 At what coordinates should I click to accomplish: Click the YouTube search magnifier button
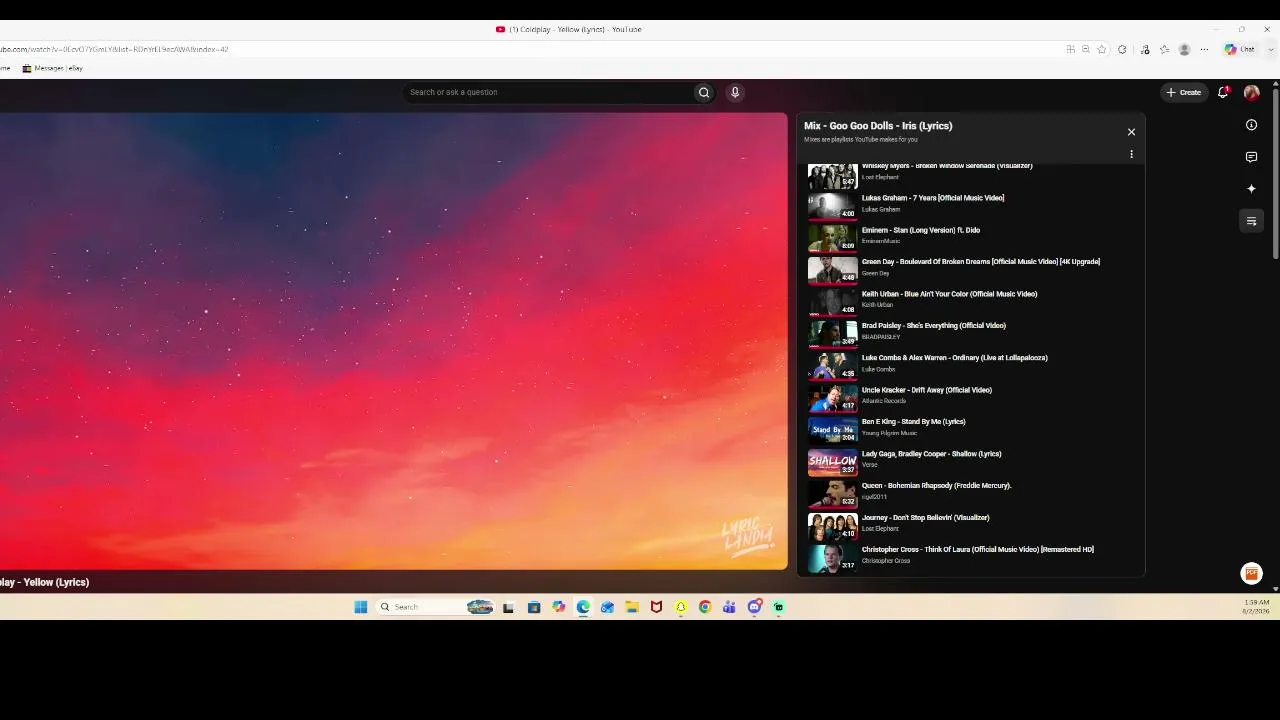point(704,92)
